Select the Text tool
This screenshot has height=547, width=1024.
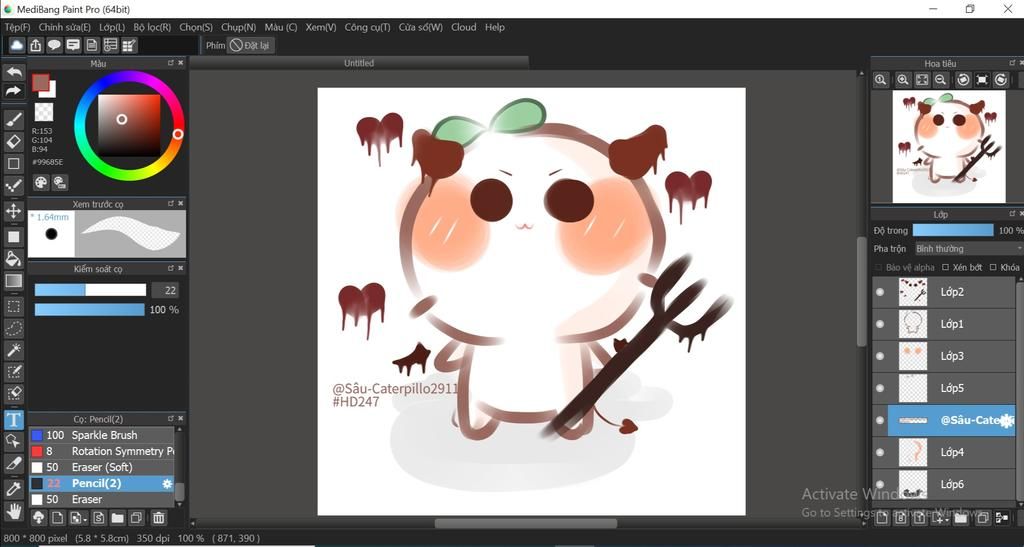point(14,420)
